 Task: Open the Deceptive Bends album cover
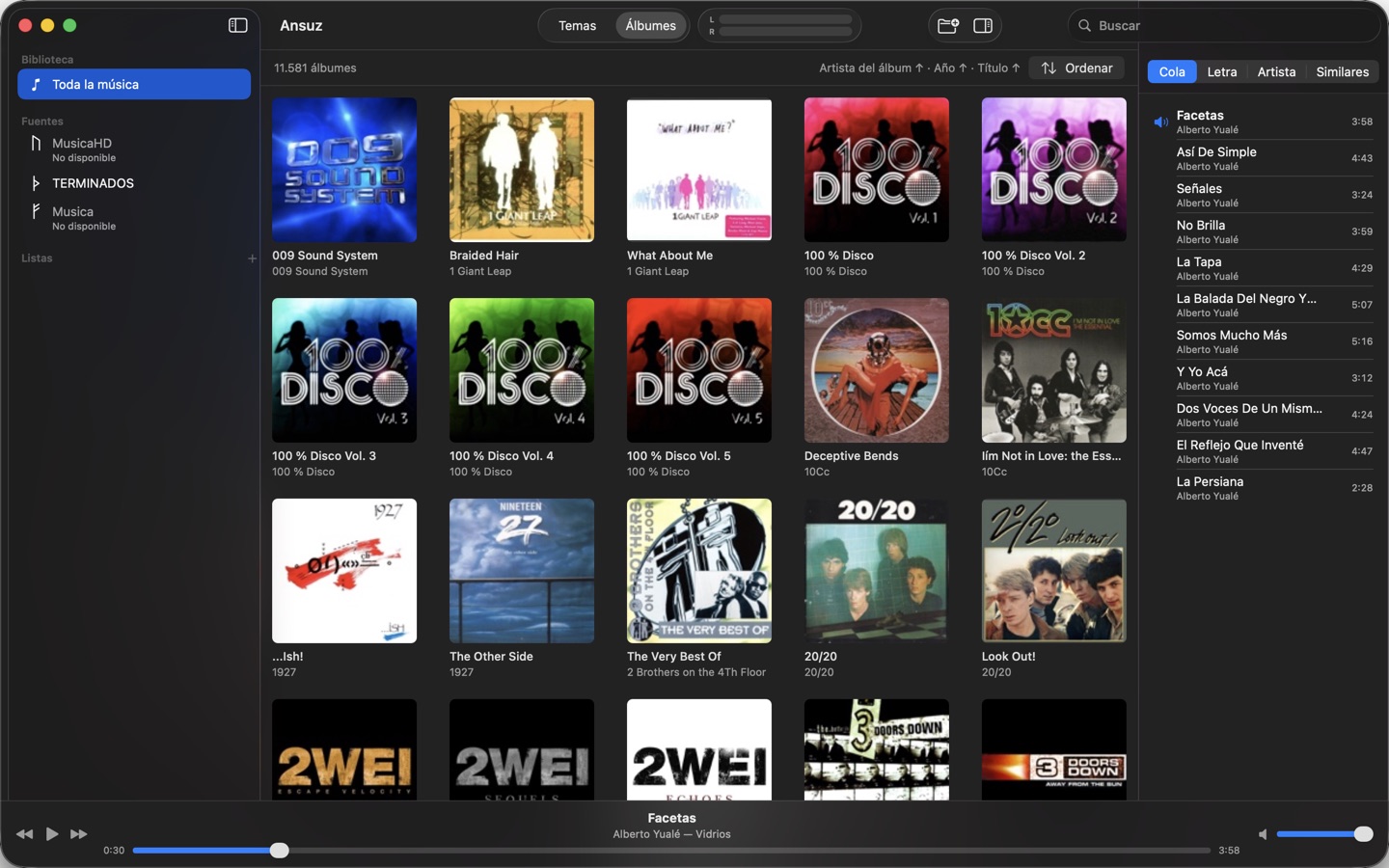[877, 370]
